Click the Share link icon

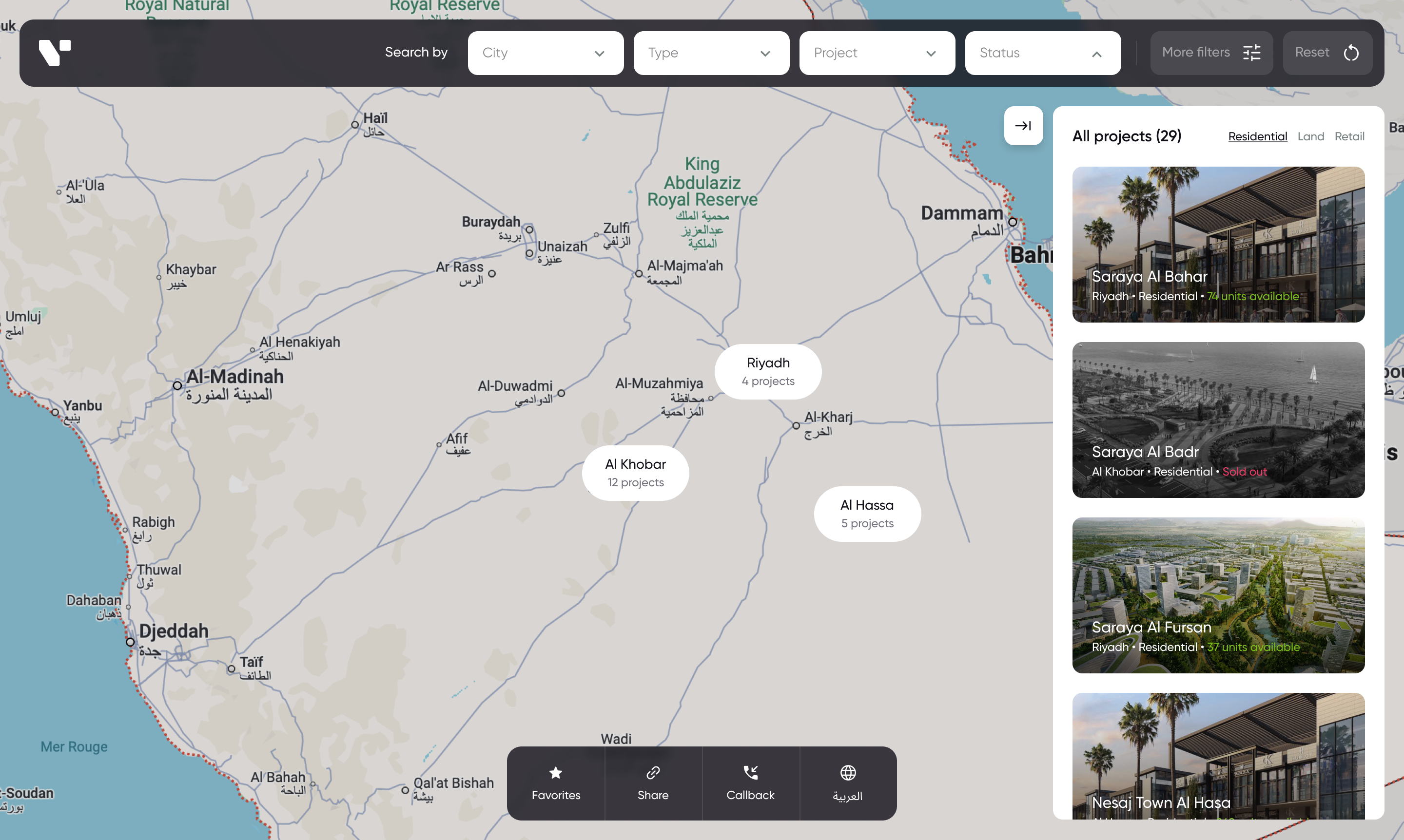click(x=652, y=772)
